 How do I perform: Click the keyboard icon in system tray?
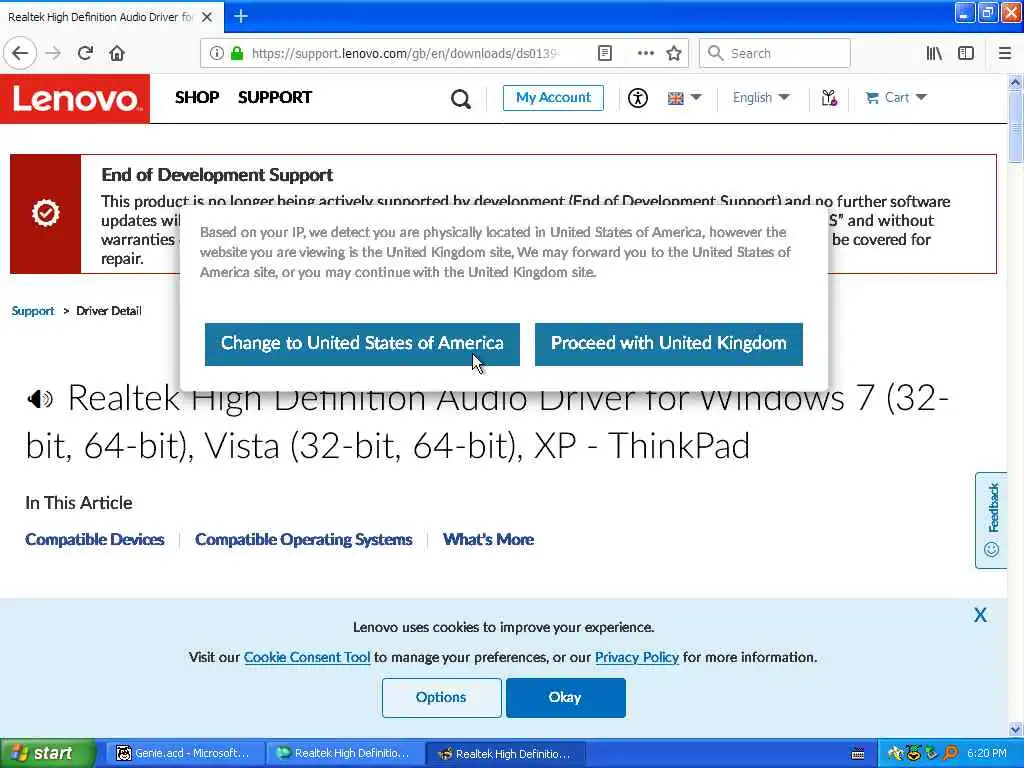[x=858, y=754]
